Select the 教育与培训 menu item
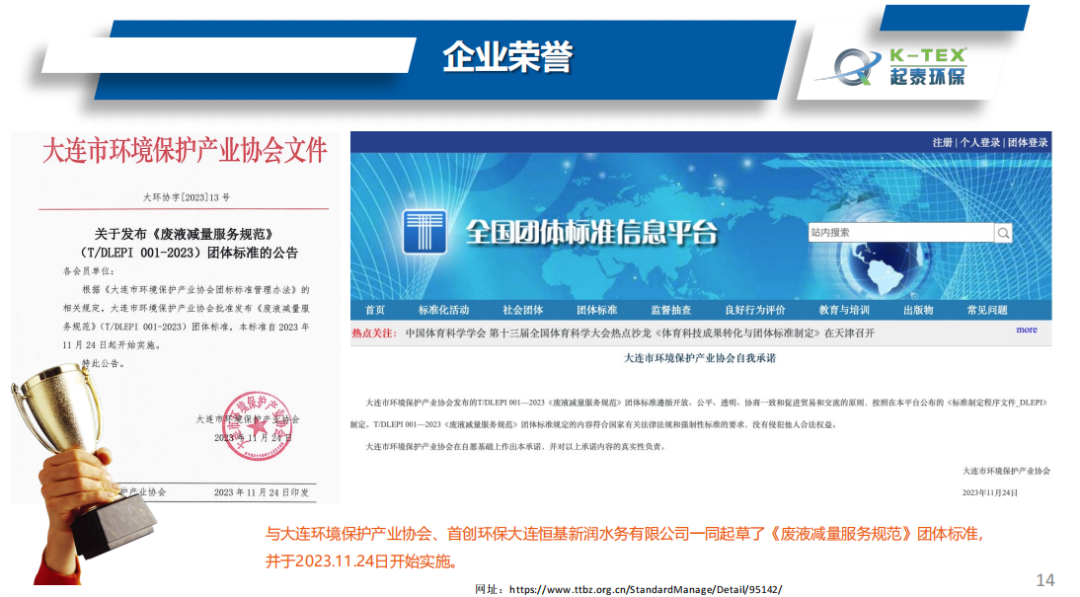The height and width of the screenshot is (597, 1080). coord(846,309)
